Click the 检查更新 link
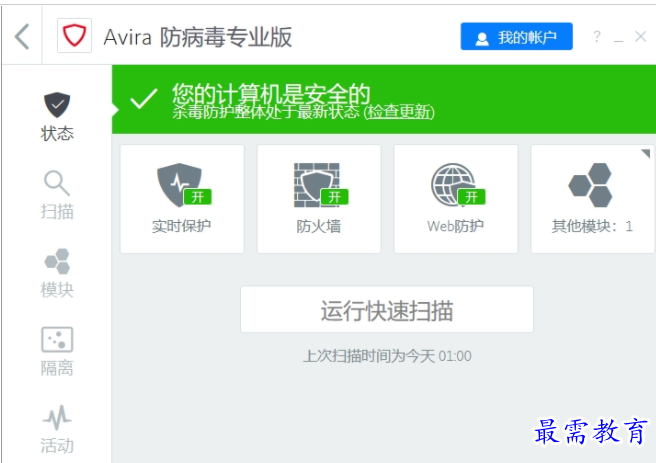This screenshot has height=463, width=656. click(x=399, y=112)
